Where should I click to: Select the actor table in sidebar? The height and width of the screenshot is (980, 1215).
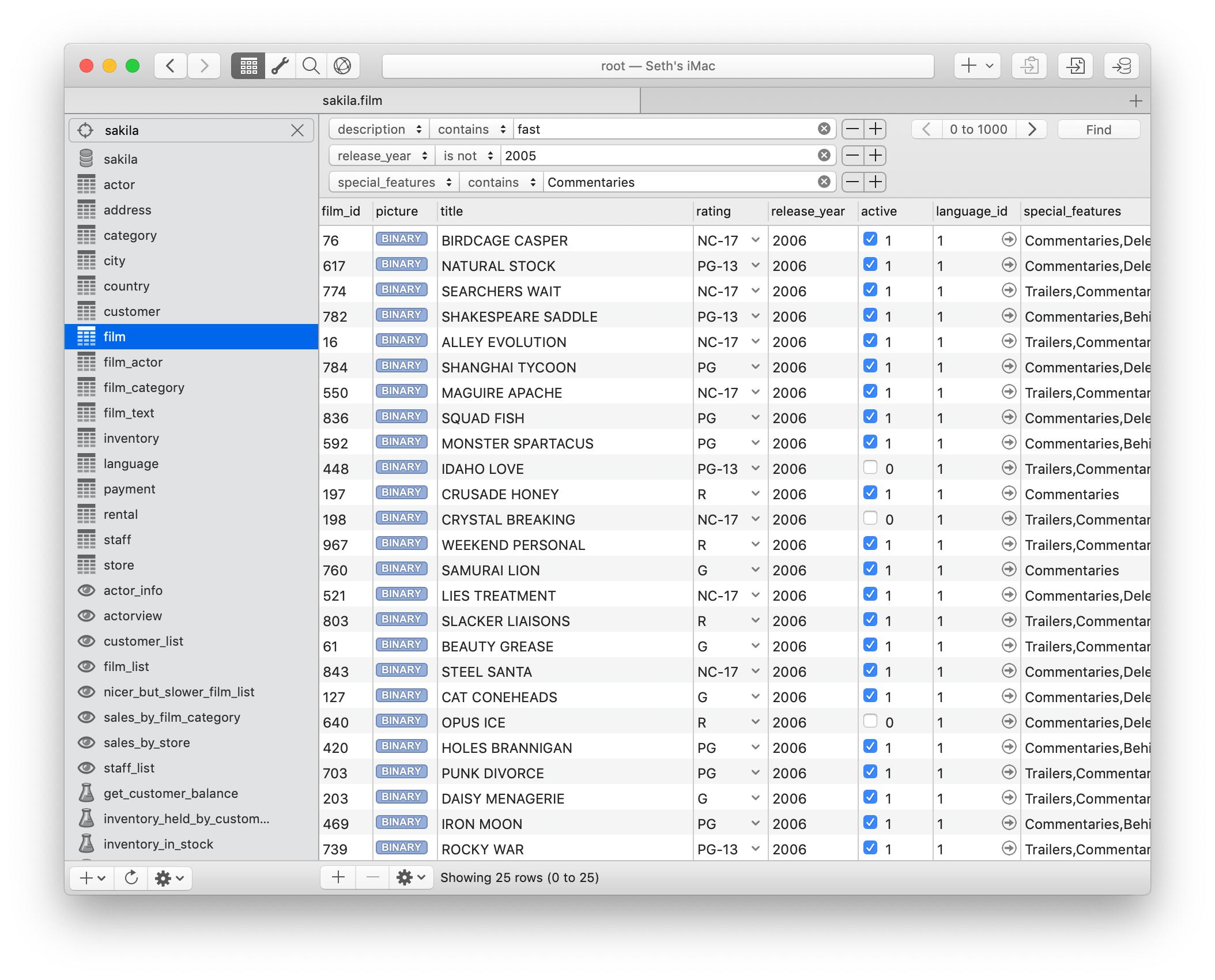click(191, 184)
